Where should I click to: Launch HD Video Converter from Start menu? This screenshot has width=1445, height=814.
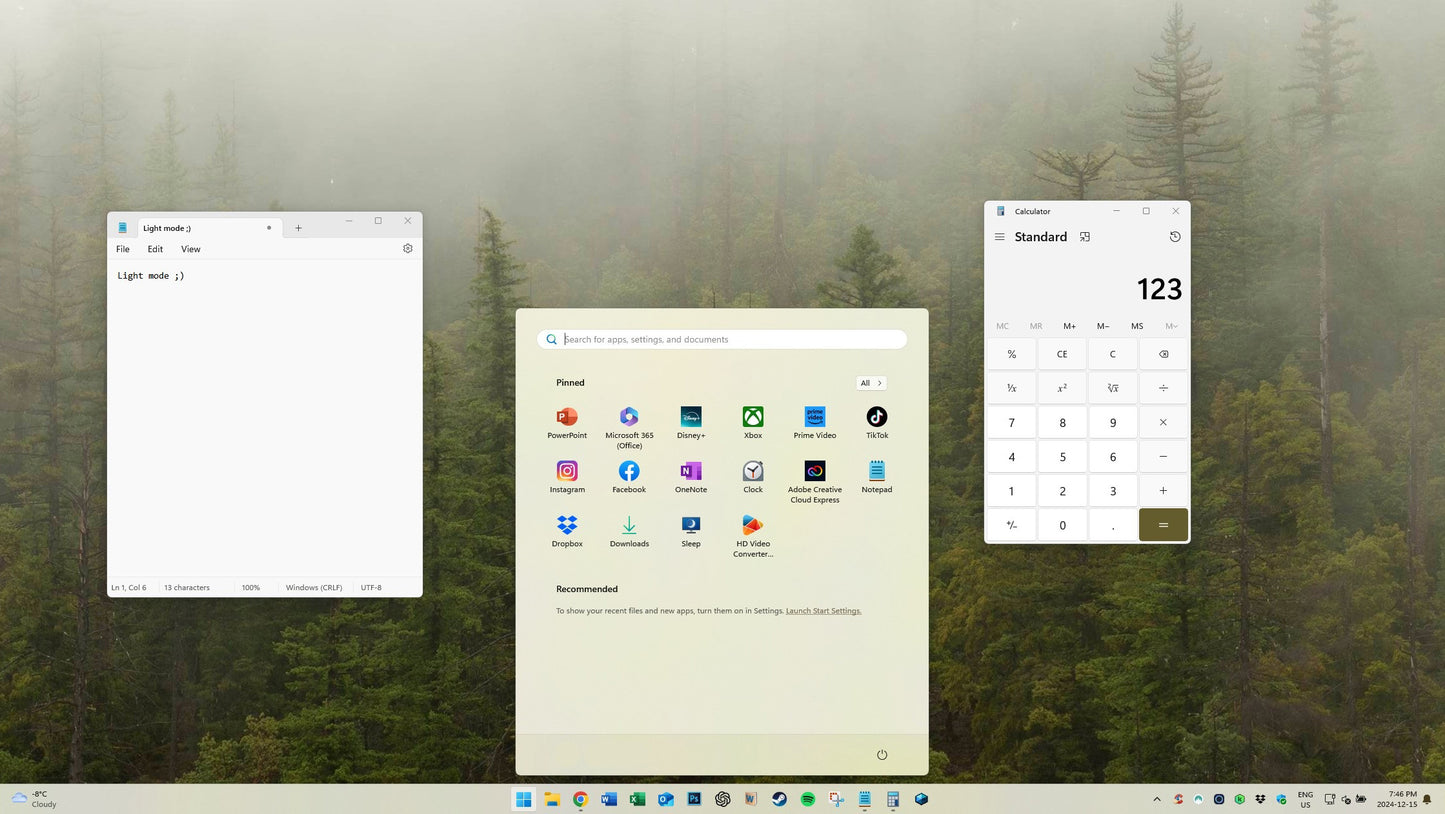tap(753, 535)
